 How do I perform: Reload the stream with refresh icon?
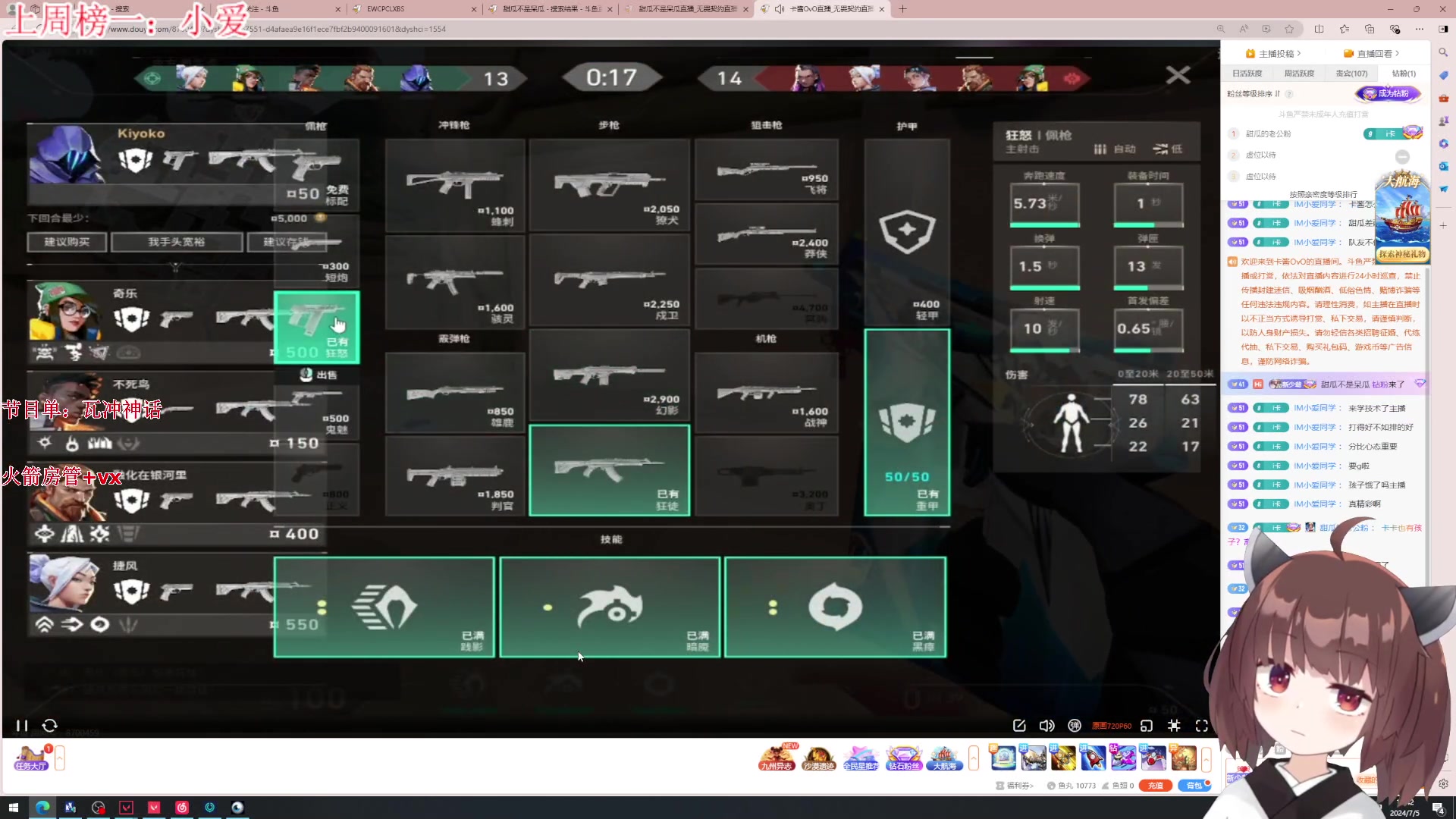50,726
